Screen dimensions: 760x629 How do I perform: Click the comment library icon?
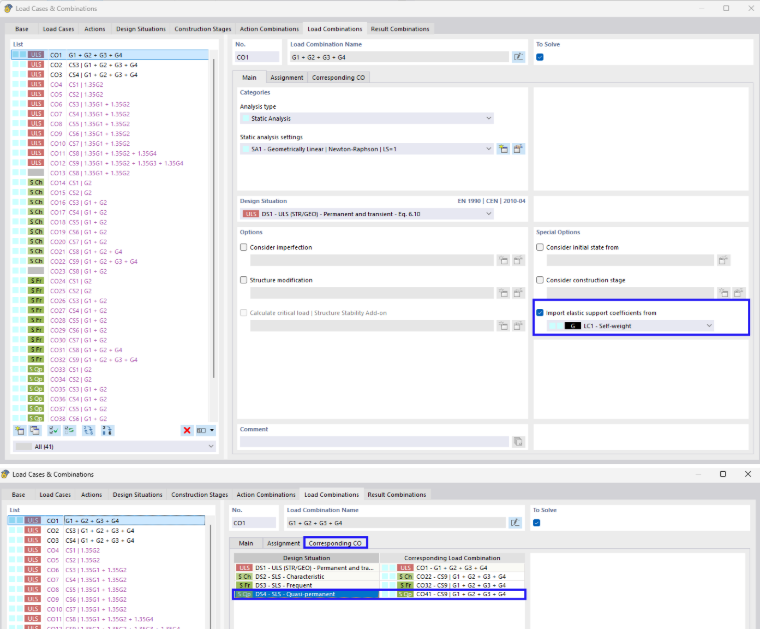(518, 442)
